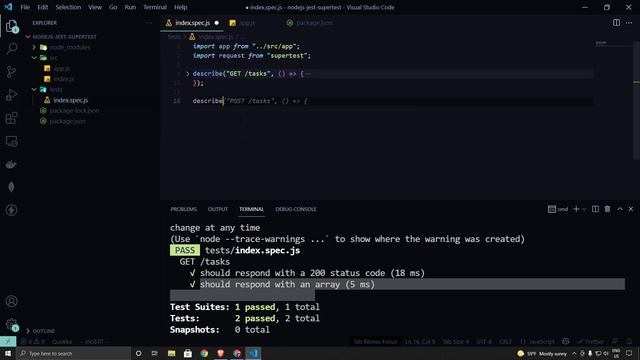Switch to the app.js editor tab
This screenshot has width=640, height=360.
coord(247,23)
